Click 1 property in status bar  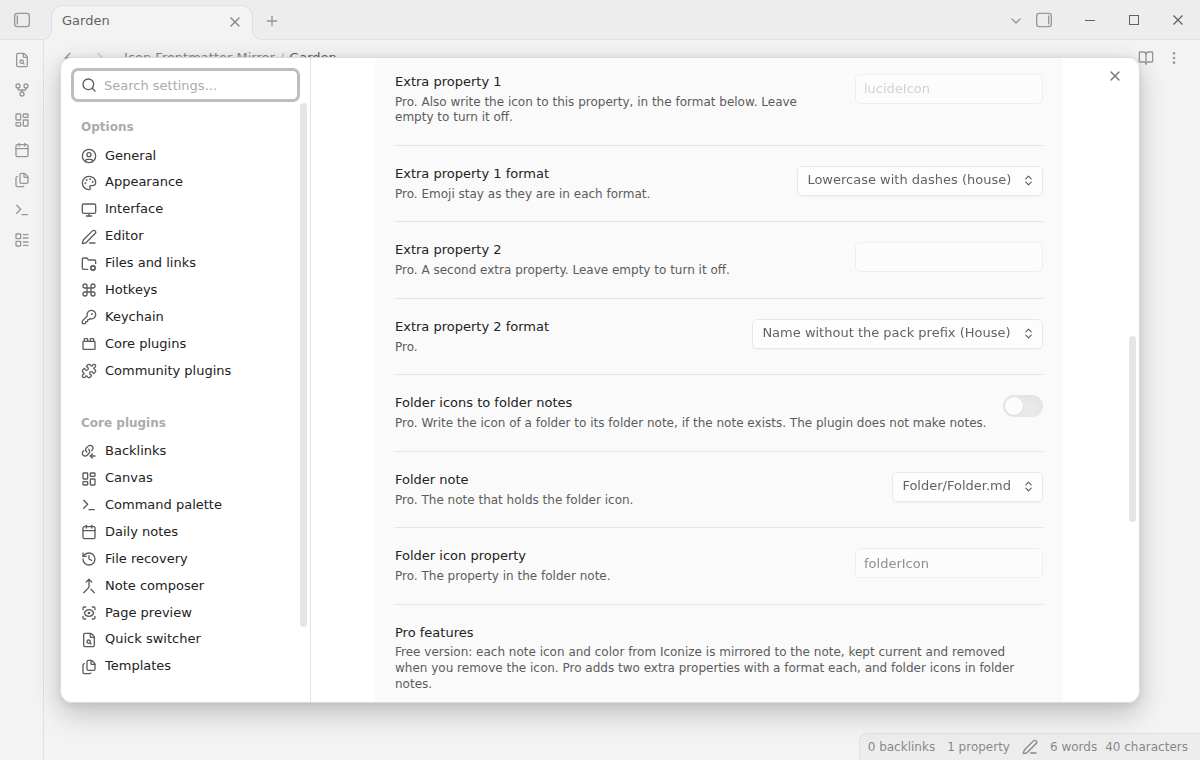coord(978,747)
